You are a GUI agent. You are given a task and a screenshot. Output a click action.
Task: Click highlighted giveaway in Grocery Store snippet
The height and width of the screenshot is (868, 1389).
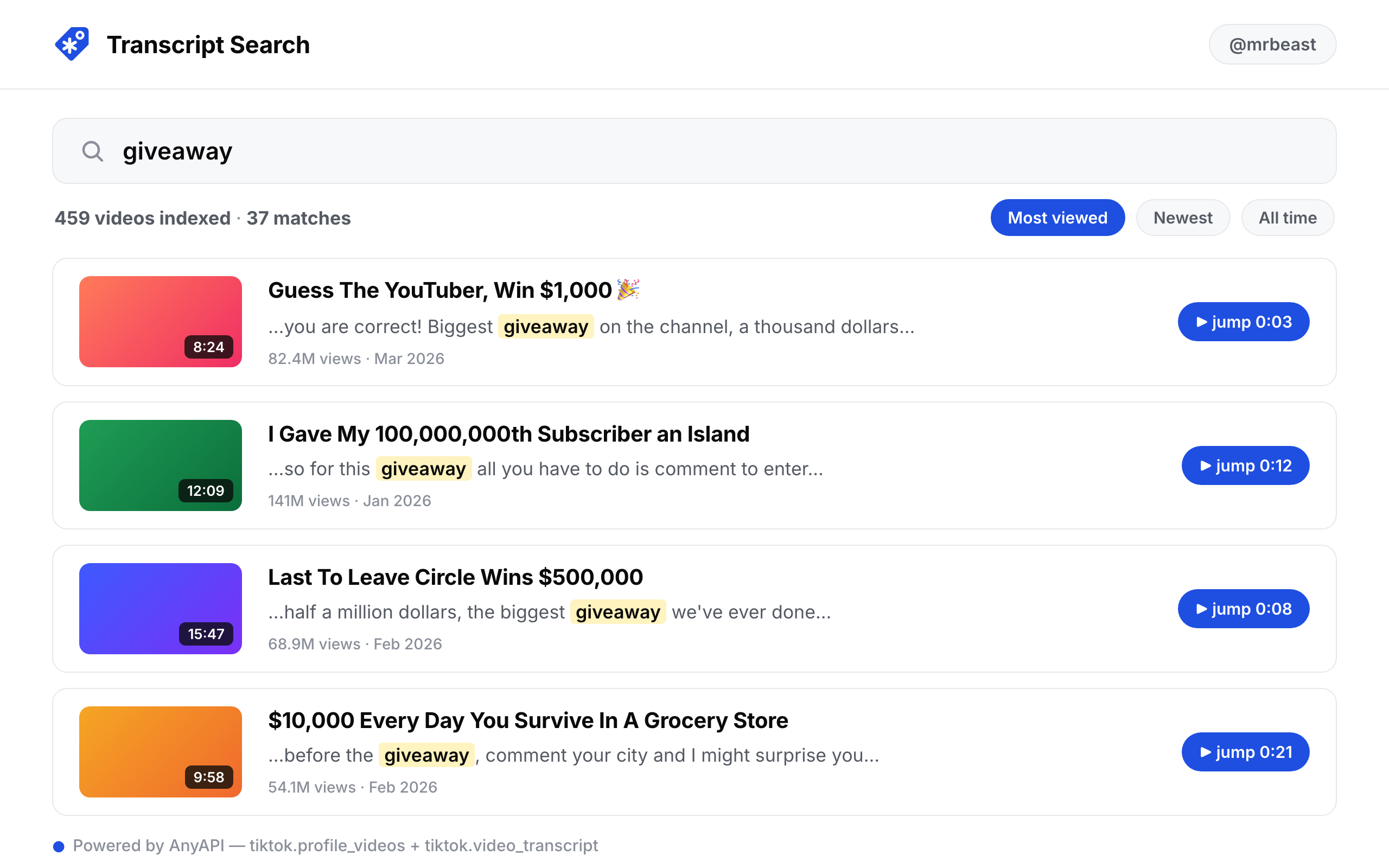point(426,755)
